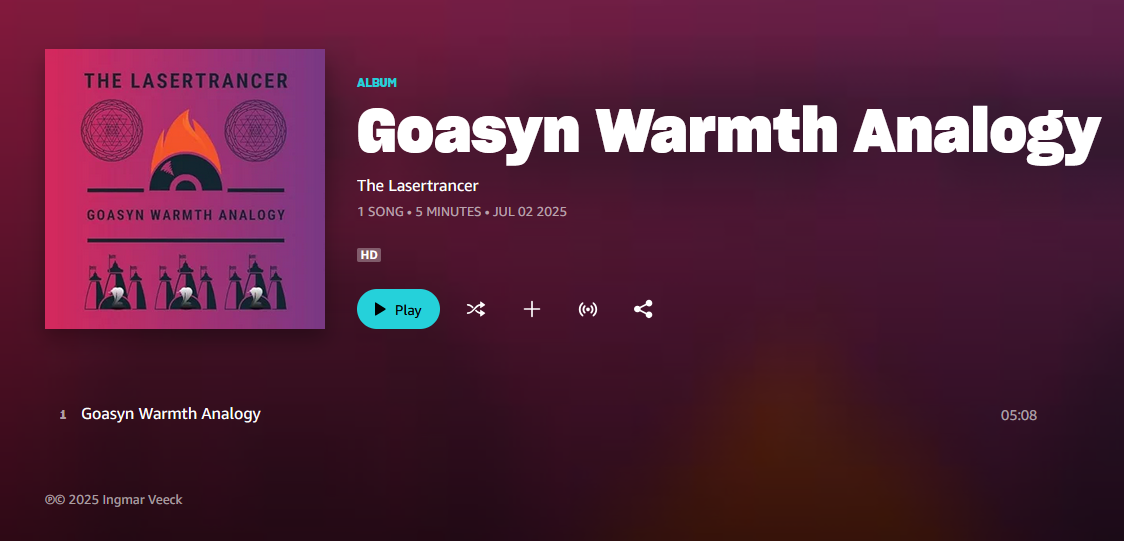Click the right mandala on the cover

255,130
